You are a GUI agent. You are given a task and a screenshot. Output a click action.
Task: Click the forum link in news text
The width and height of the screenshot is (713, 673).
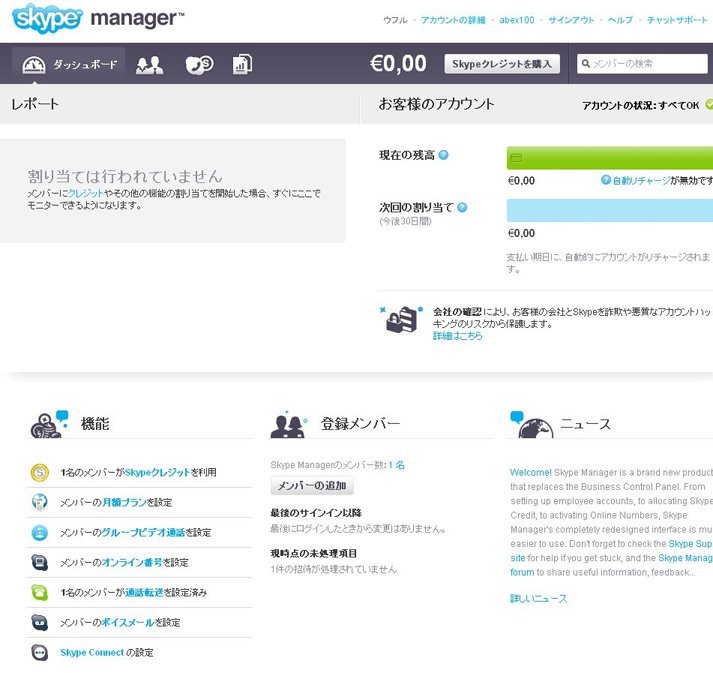point(522,572)
